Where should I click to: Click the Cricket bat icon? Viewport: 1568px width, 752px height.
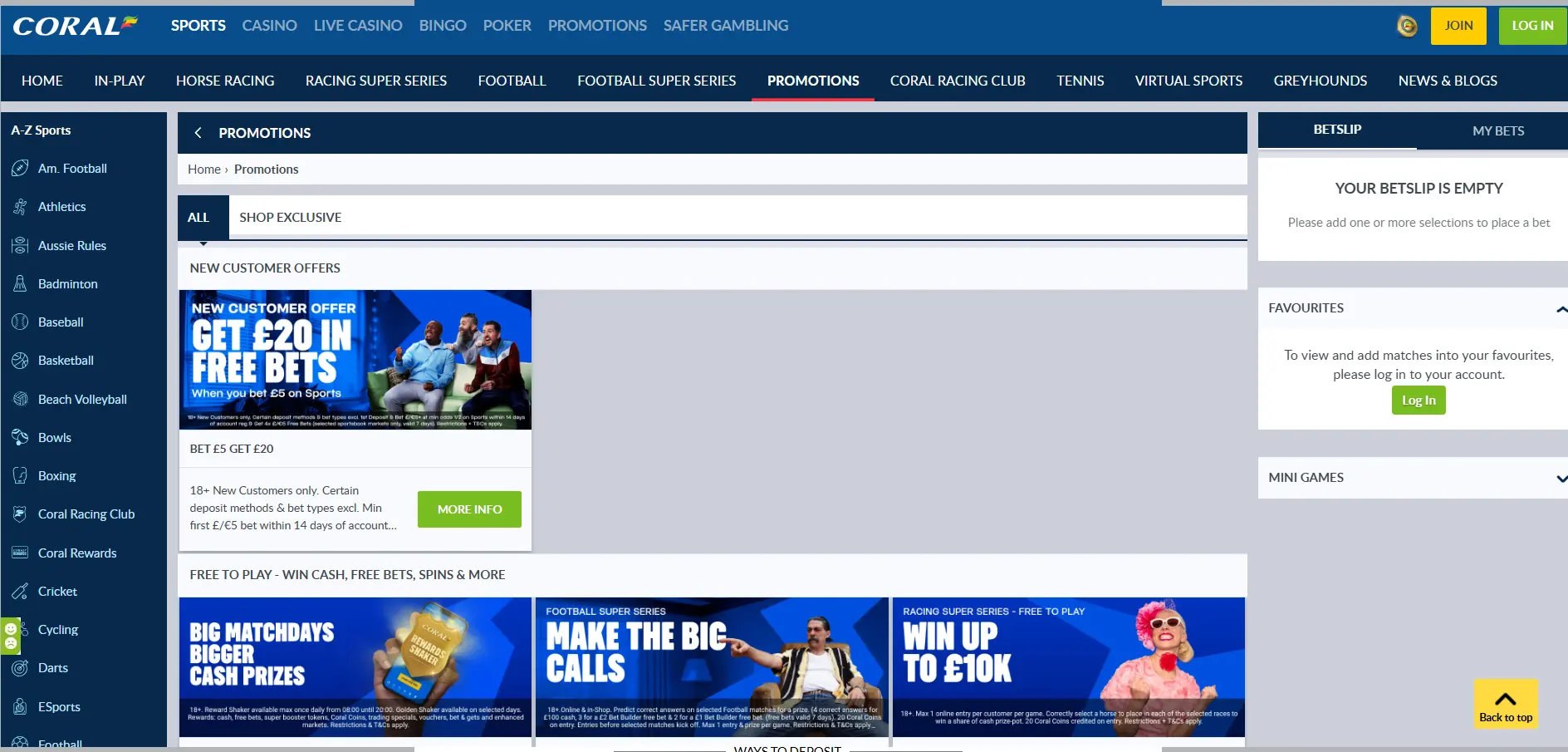[x=20, y=592]
